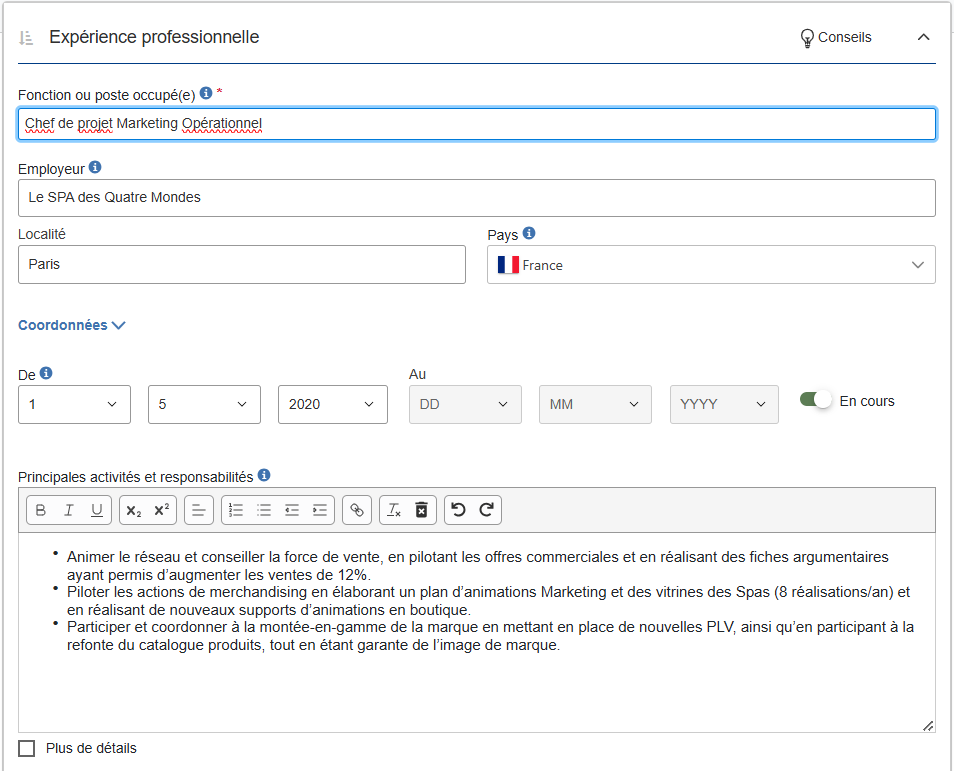Underline the selected text

tap(97, 510)
